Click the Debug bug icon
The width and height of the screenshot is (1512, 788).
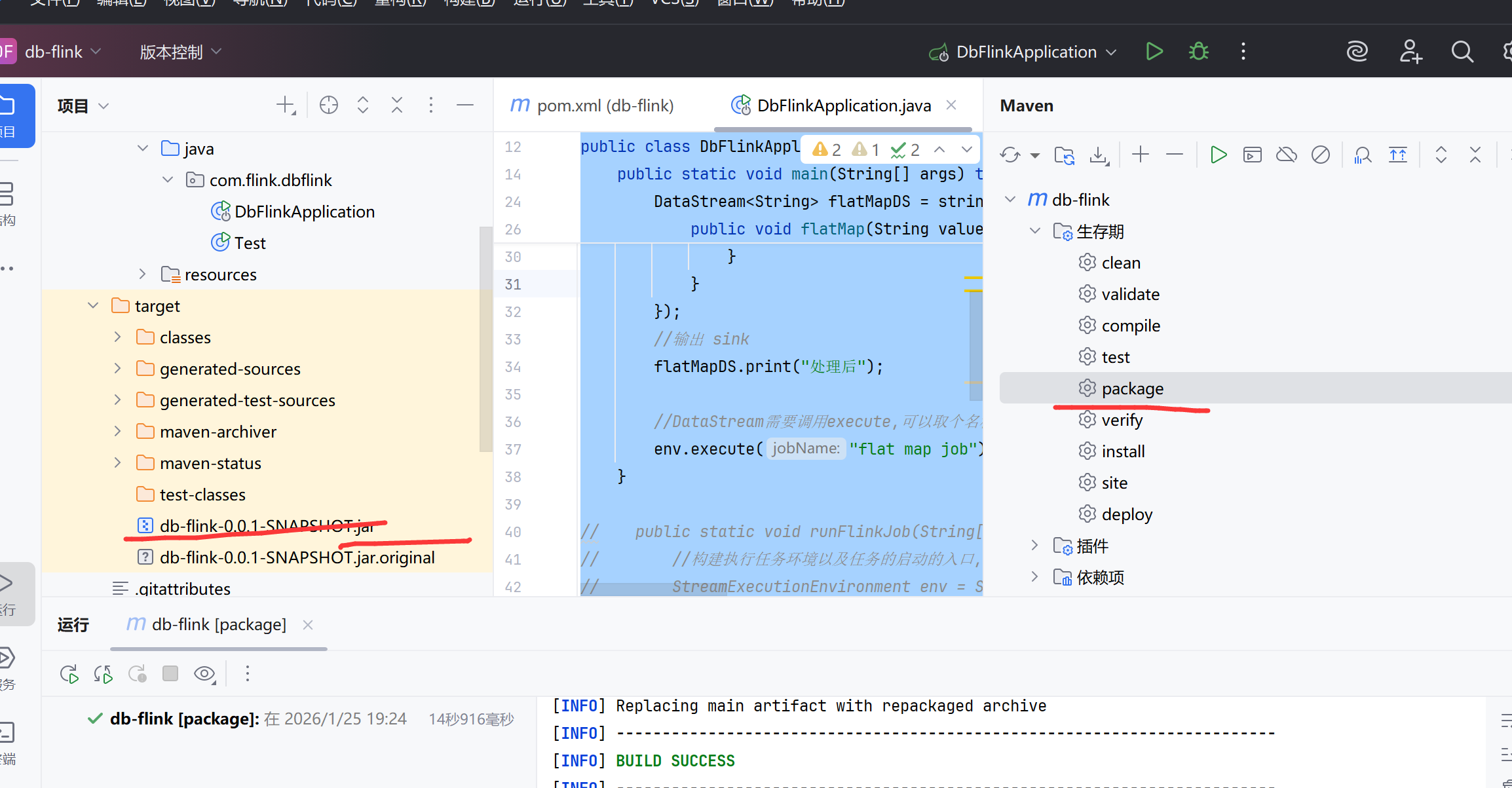1199,52
